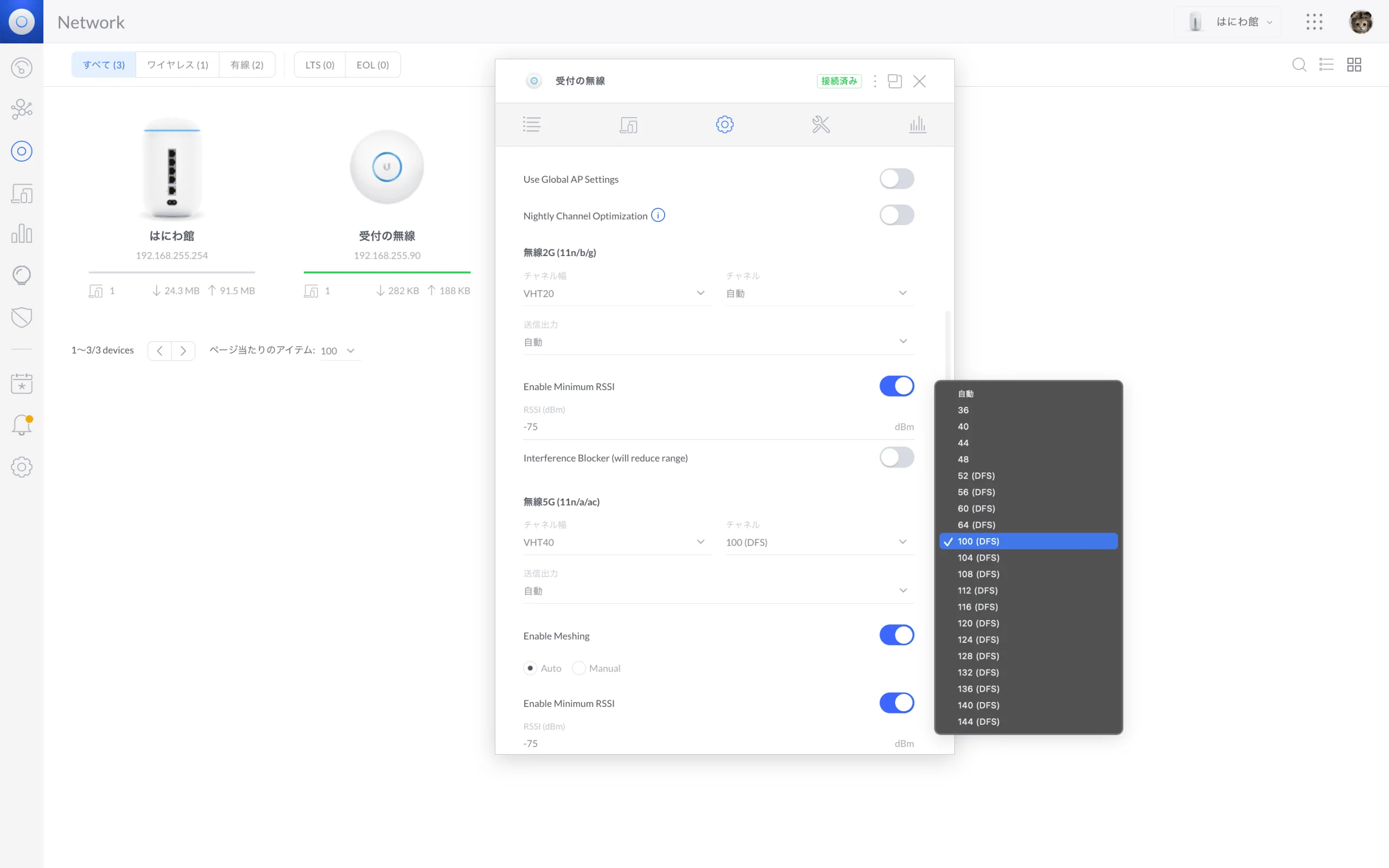The width and height of the screenshot is (1389, 868).
Task: Enable the Use Global AP Settings toggle
Action: (x=896, y=179)
